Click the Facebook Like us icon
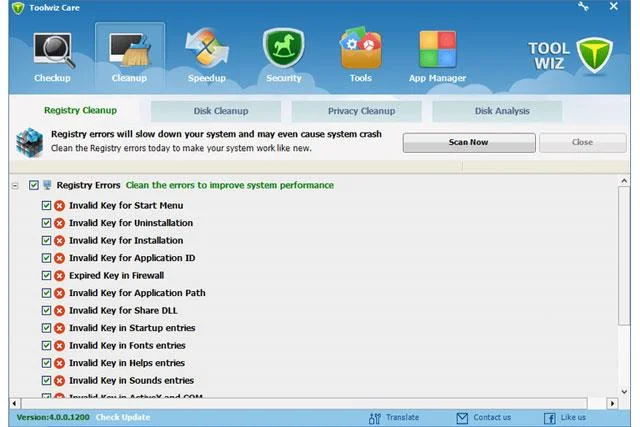Image resolution: width=640 pixels, height=427 pixels. [x=549, y=418]
